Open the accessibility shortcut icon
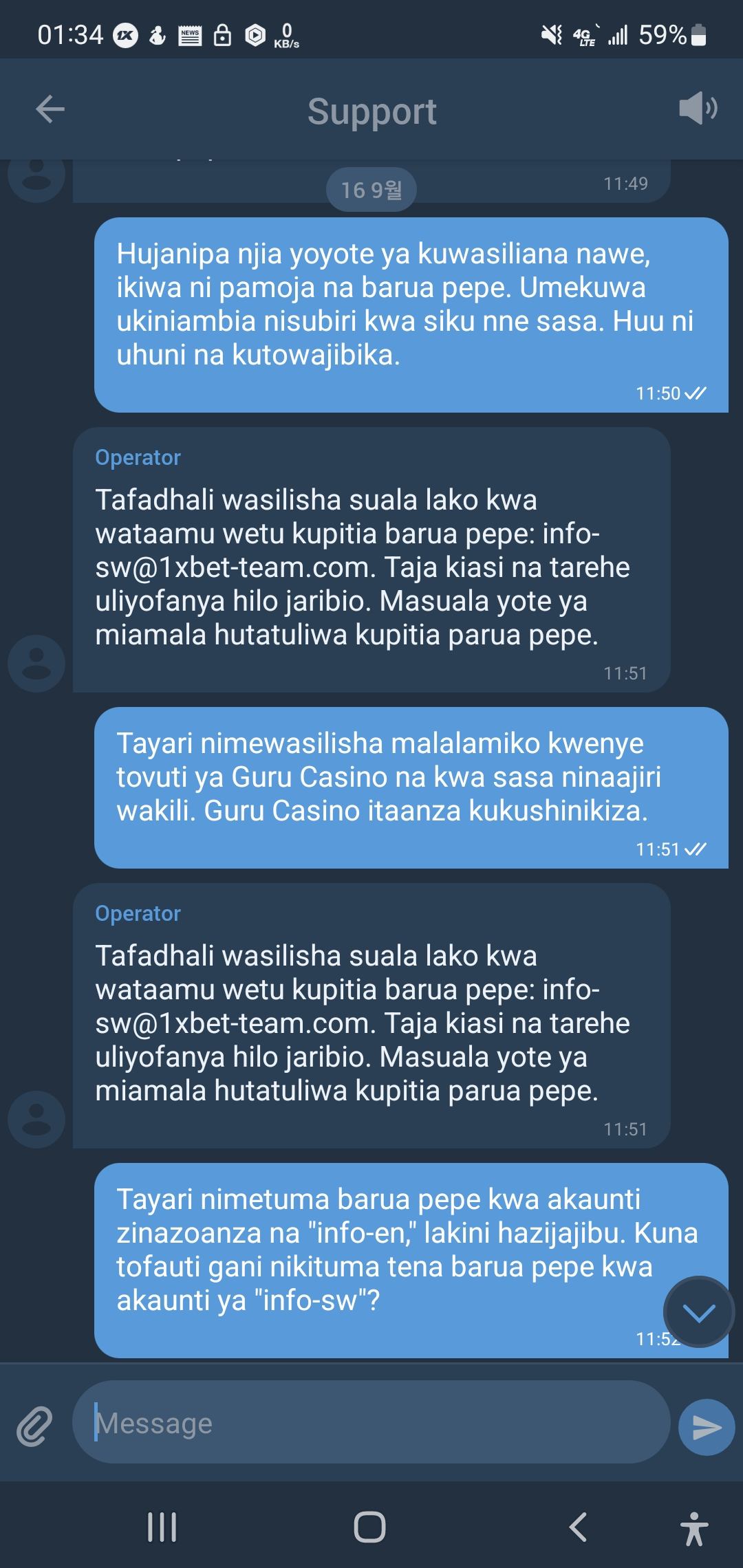743x1568 pixels. point(693,1528)
